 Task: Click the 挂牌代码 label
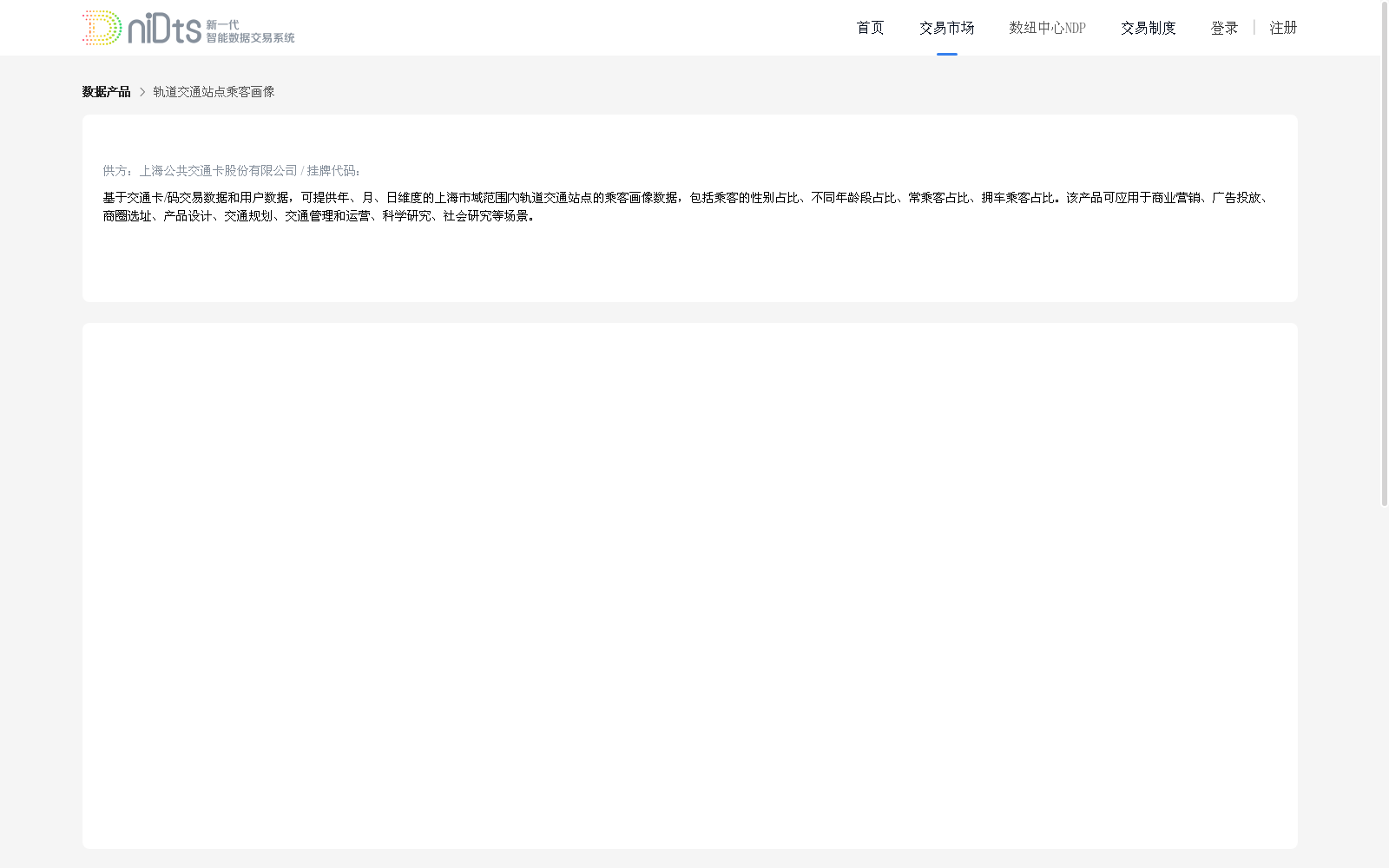pyautogui.click(x=333, y=171)
